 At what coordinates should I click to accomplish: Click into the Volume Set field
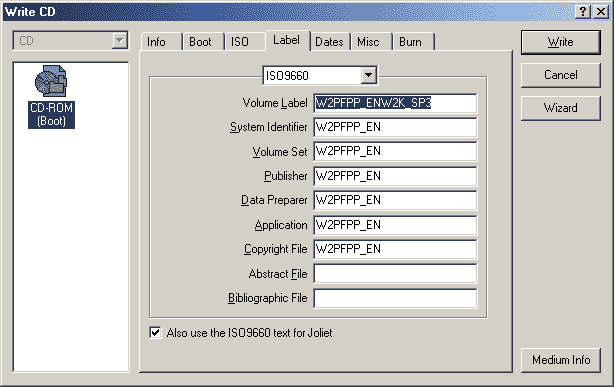tap(395, 152)
